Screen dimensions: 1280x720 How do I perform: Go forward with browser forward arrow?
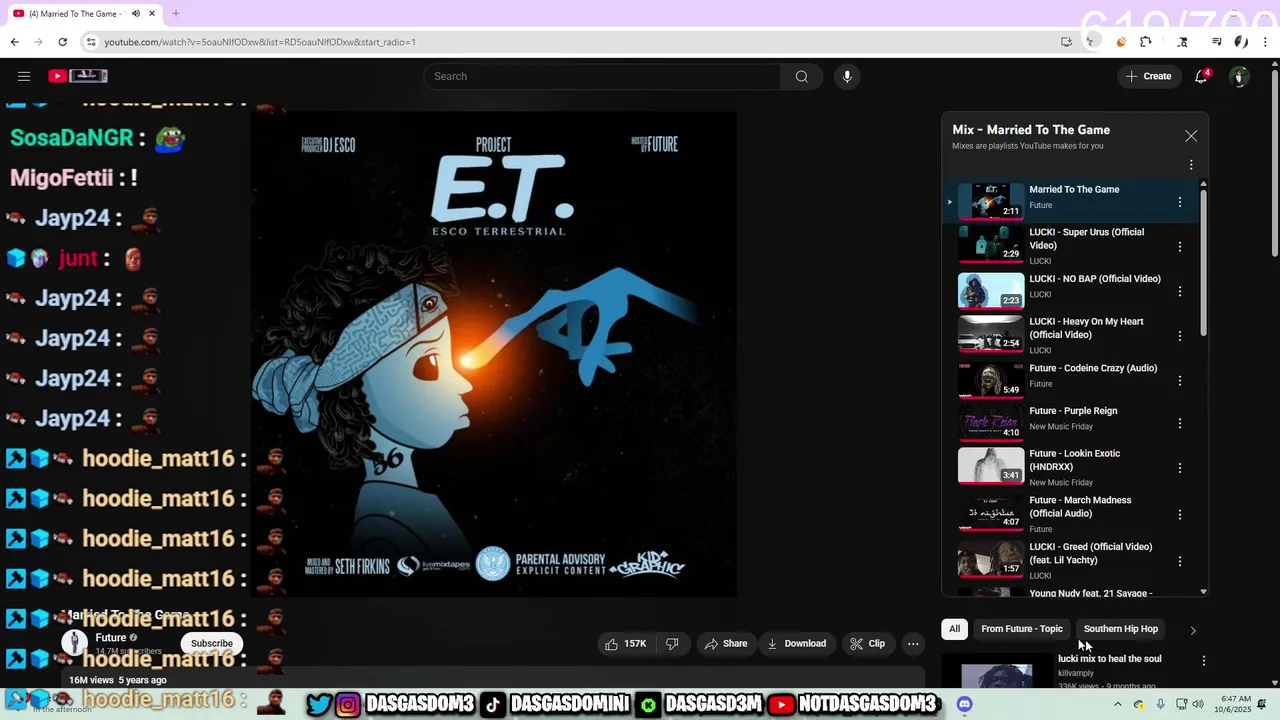pos(38,42)
